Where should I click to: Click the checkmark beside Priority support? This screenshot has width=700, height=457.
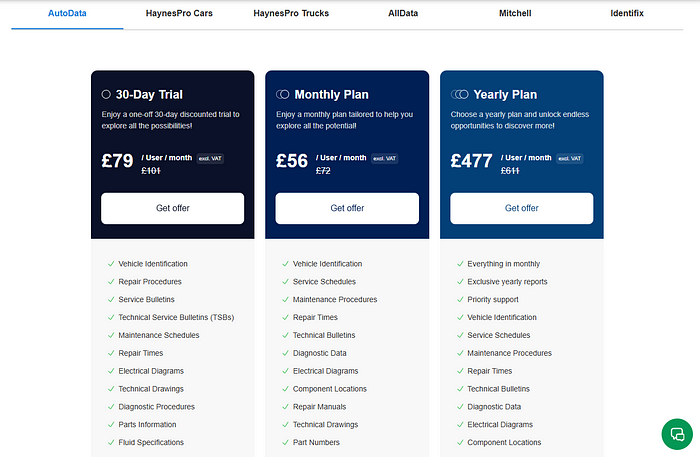coord(460,299)
